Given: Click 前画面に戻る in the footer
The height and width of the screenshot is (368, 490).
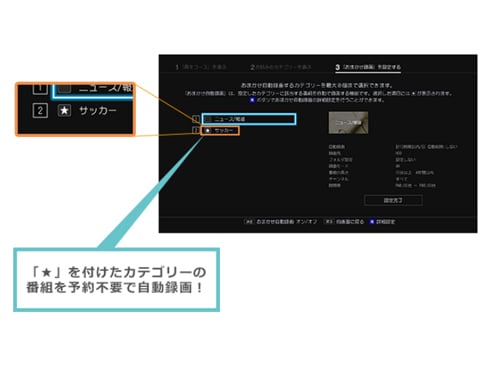Looking at the screenshot, I should (350, 222).
